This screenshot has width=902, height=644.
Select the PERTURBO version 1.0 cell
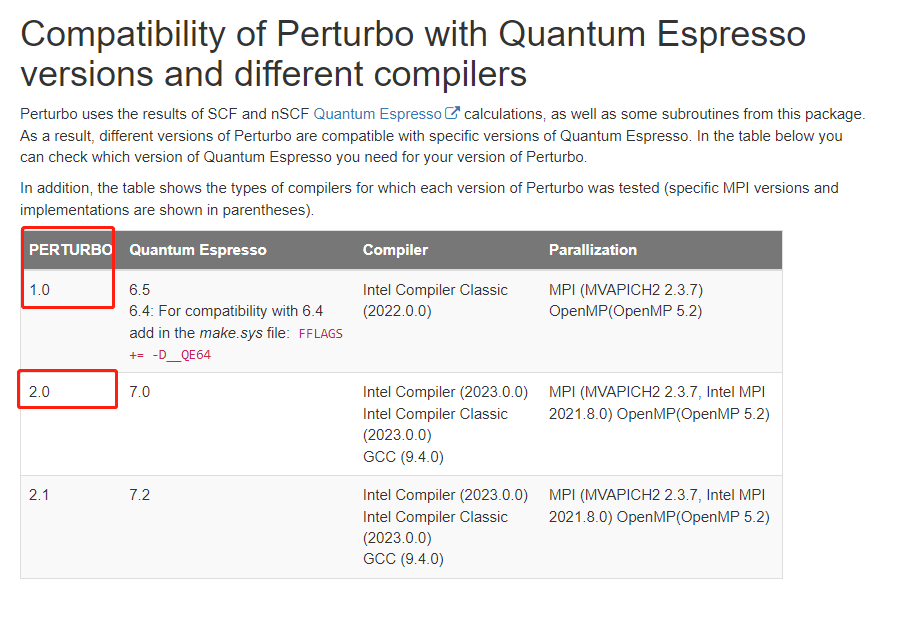pos(40,290)
